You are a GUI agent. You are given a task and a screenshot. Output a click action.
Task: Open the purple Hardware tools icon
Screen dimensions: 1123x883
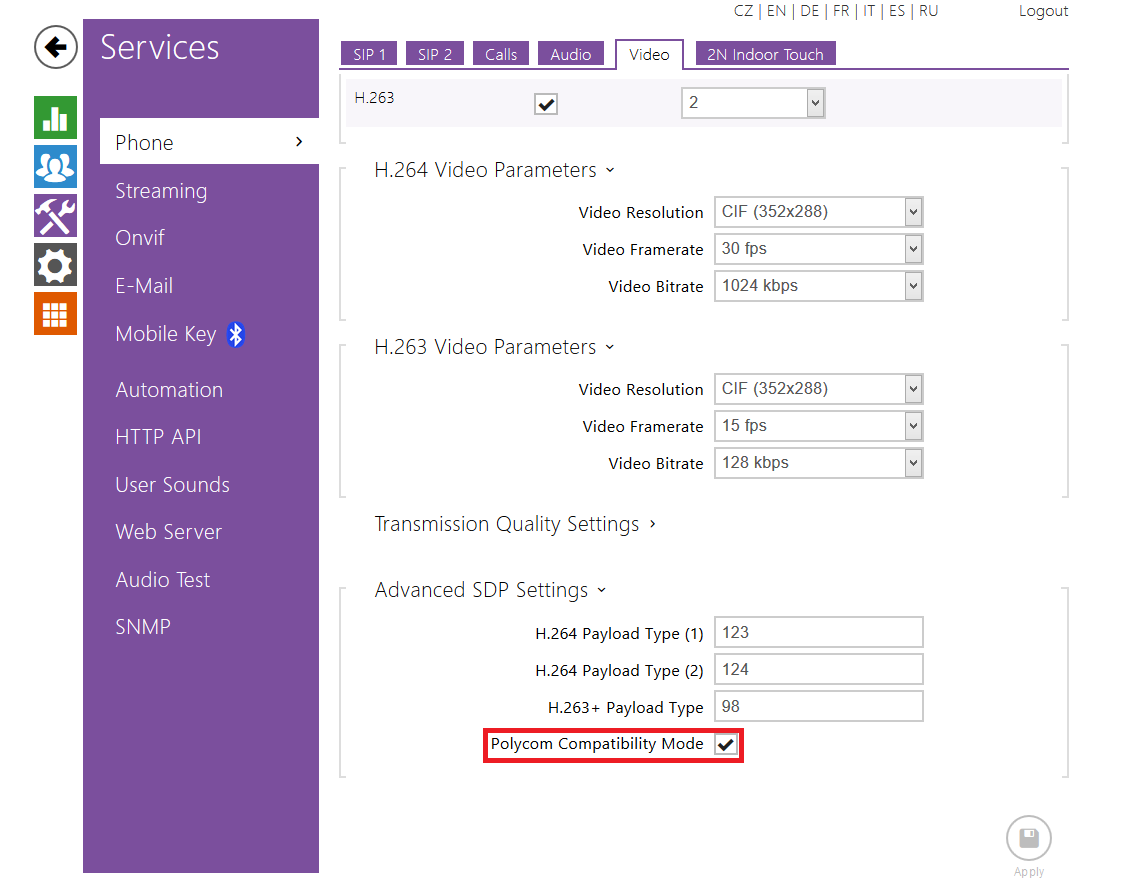55,216
